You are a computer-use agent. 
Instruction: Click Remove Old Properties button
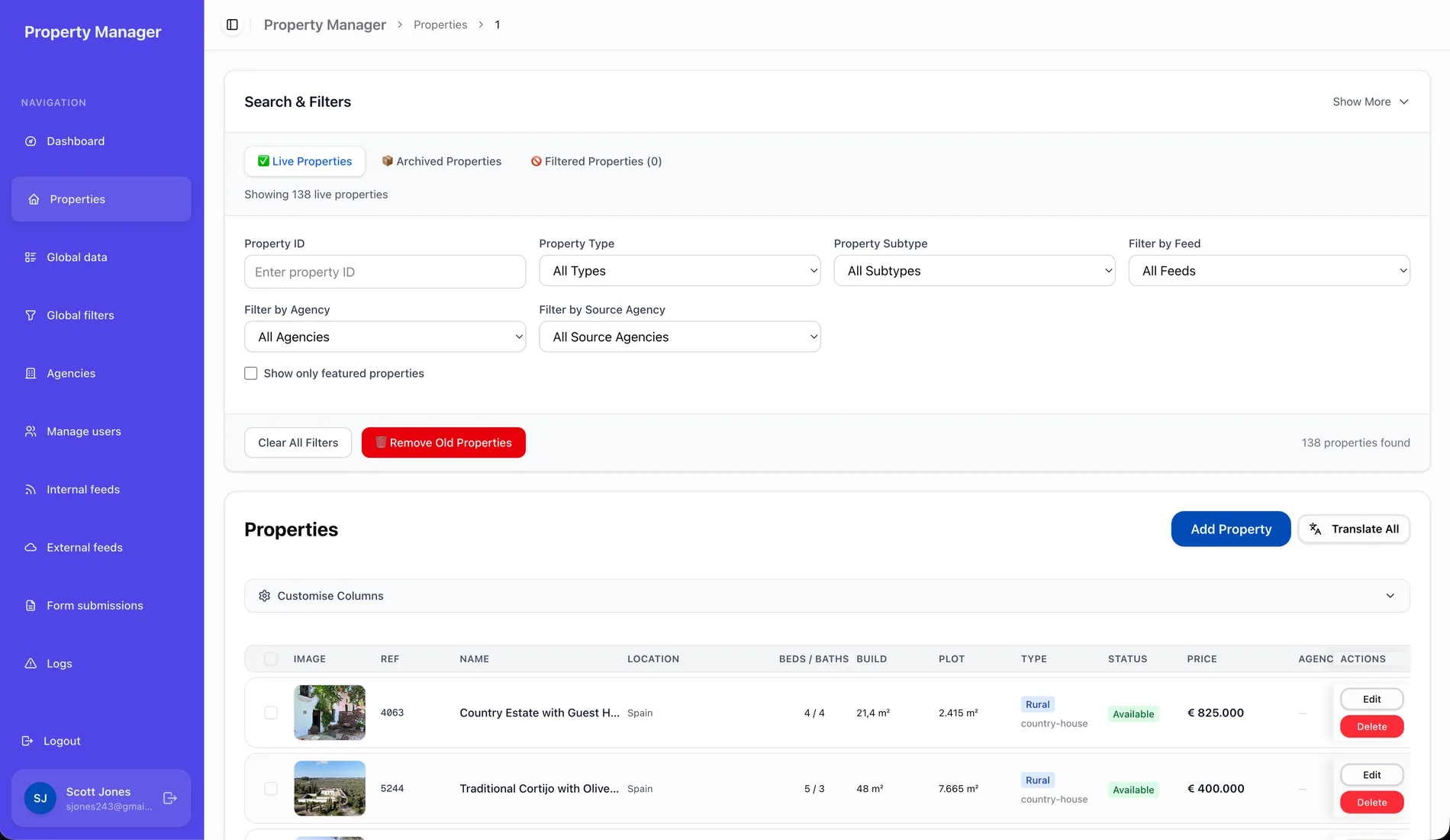(x=443, y=443)
